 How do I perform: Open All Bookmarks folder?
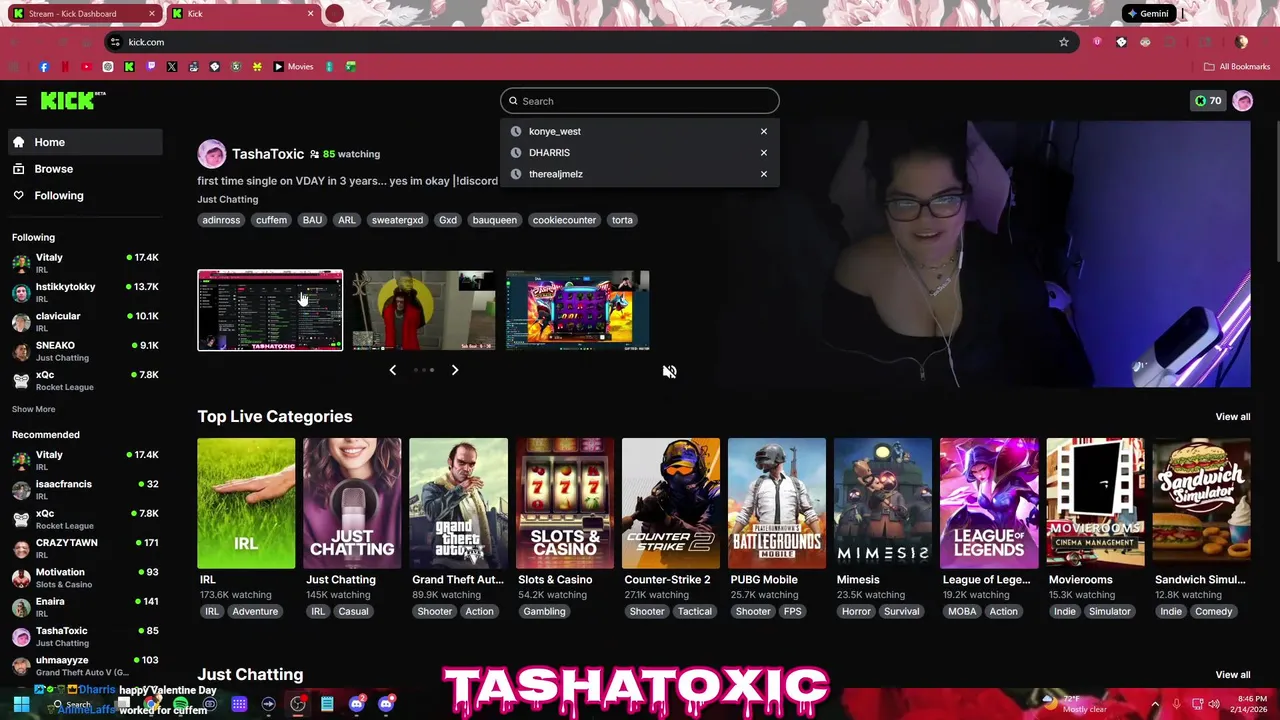(x=1237, y=67)
